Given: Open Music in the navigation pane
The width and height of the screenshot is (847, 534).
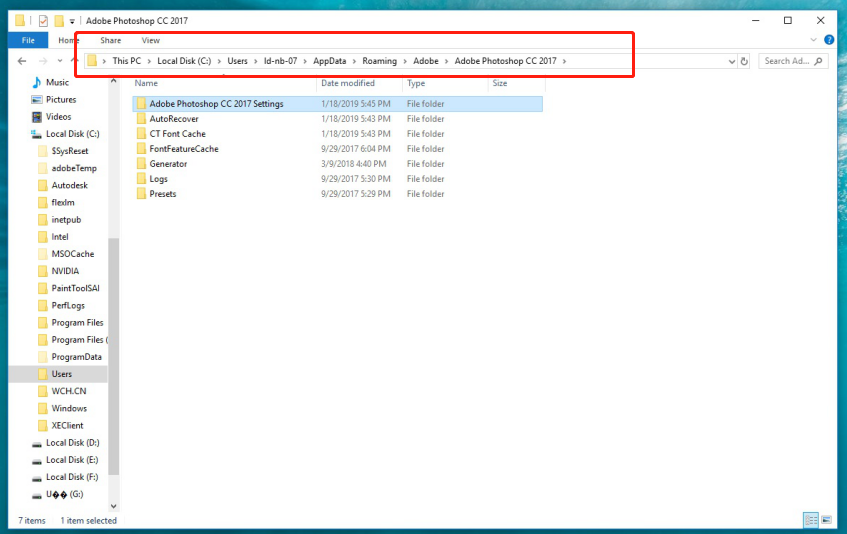Looking at the screenshot, I should [57, 83].
